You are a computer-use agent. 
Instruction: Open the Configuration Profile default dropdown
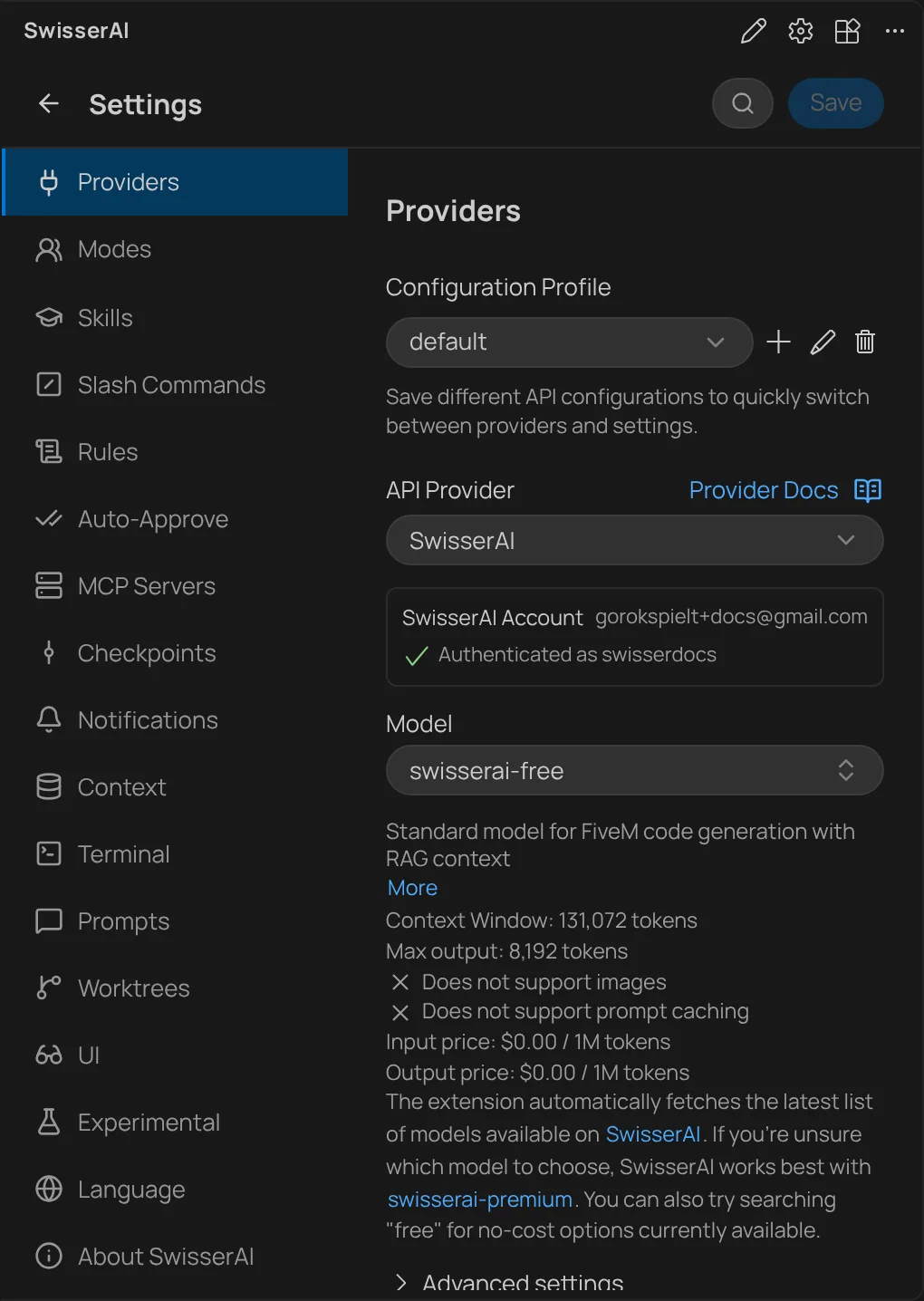[x=569, y=342]
